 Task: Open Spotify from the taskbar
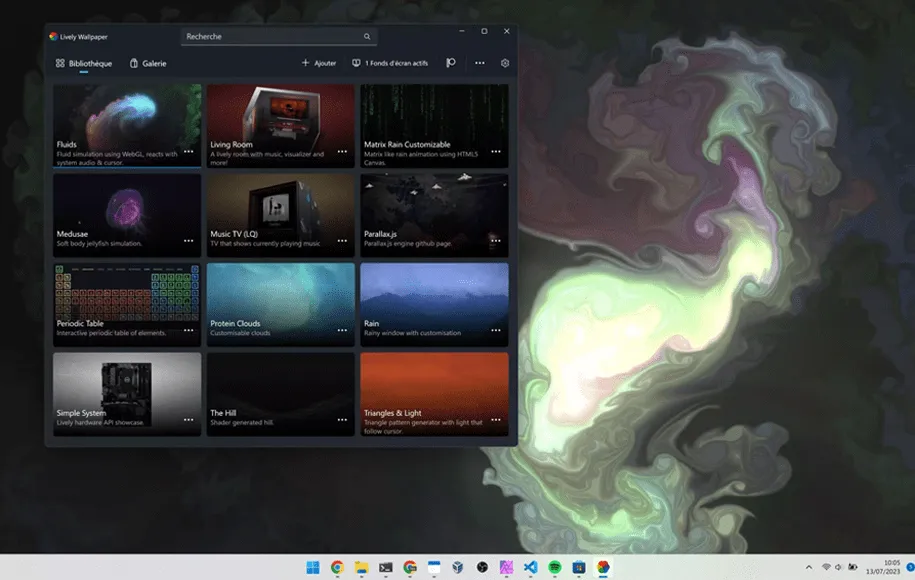pos(555,567)
